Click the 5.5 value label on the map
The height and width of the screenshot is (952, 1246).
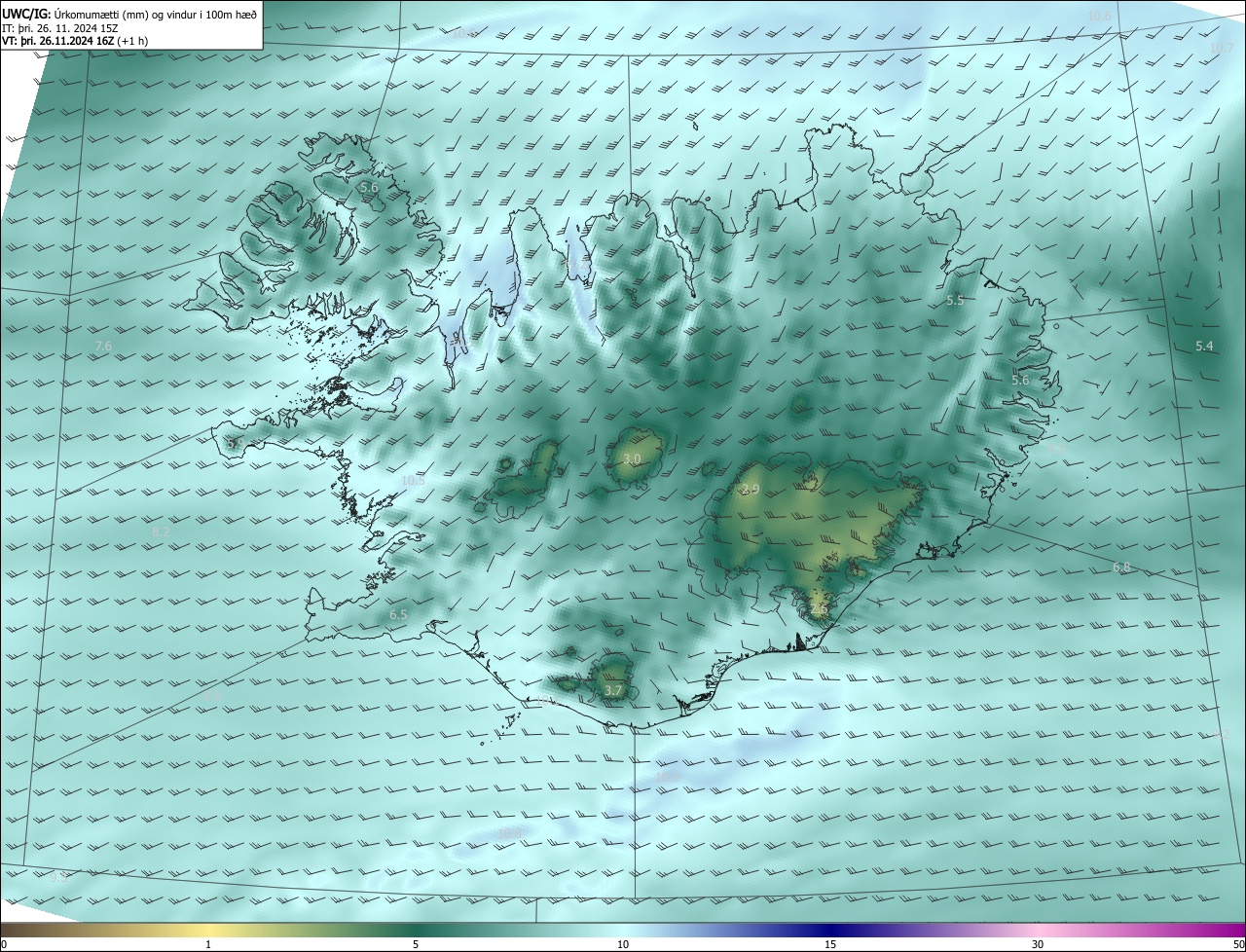955,301
